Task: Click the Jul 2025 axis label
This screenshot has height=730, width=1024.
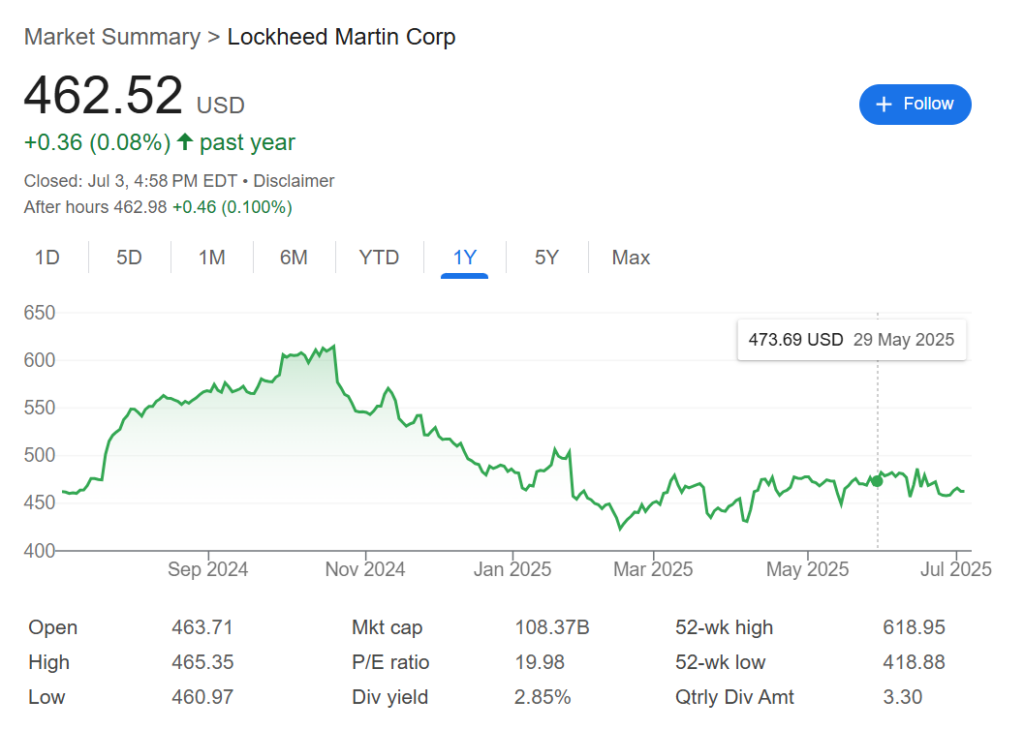Action: [956, 569]
